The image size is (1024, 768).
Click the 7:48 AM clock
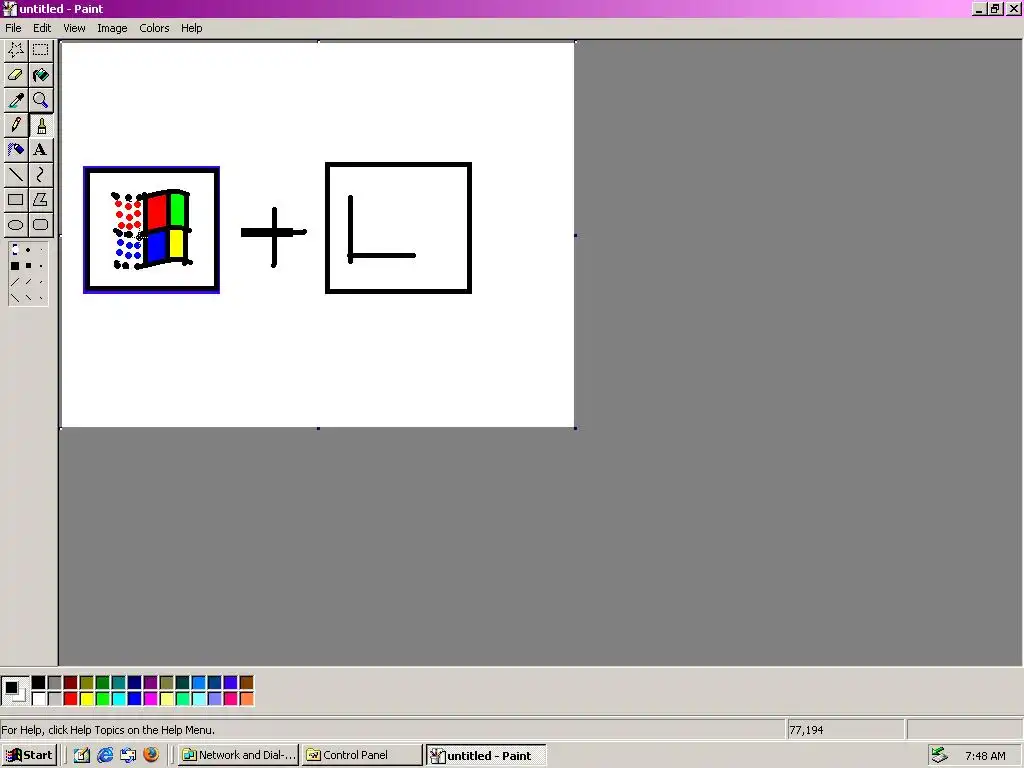click(x=985, y=756)
